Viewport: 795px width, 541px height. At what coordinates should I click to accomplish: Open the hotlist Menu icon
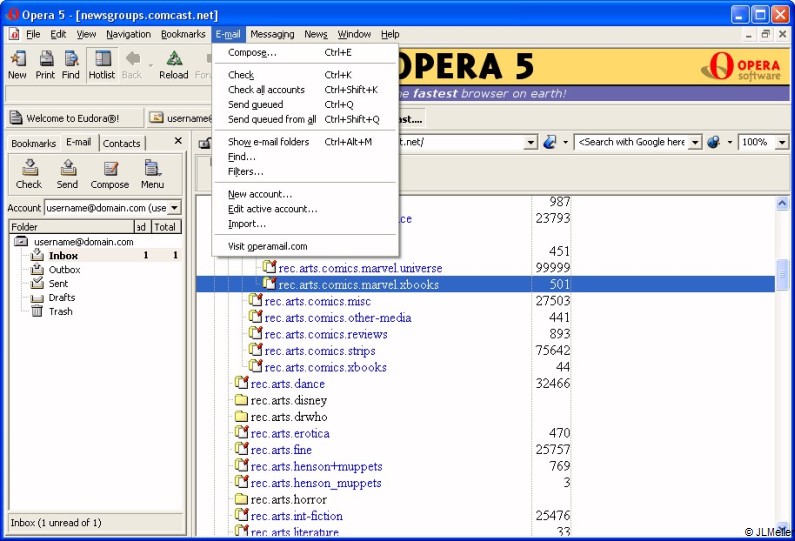coord(152,174)
